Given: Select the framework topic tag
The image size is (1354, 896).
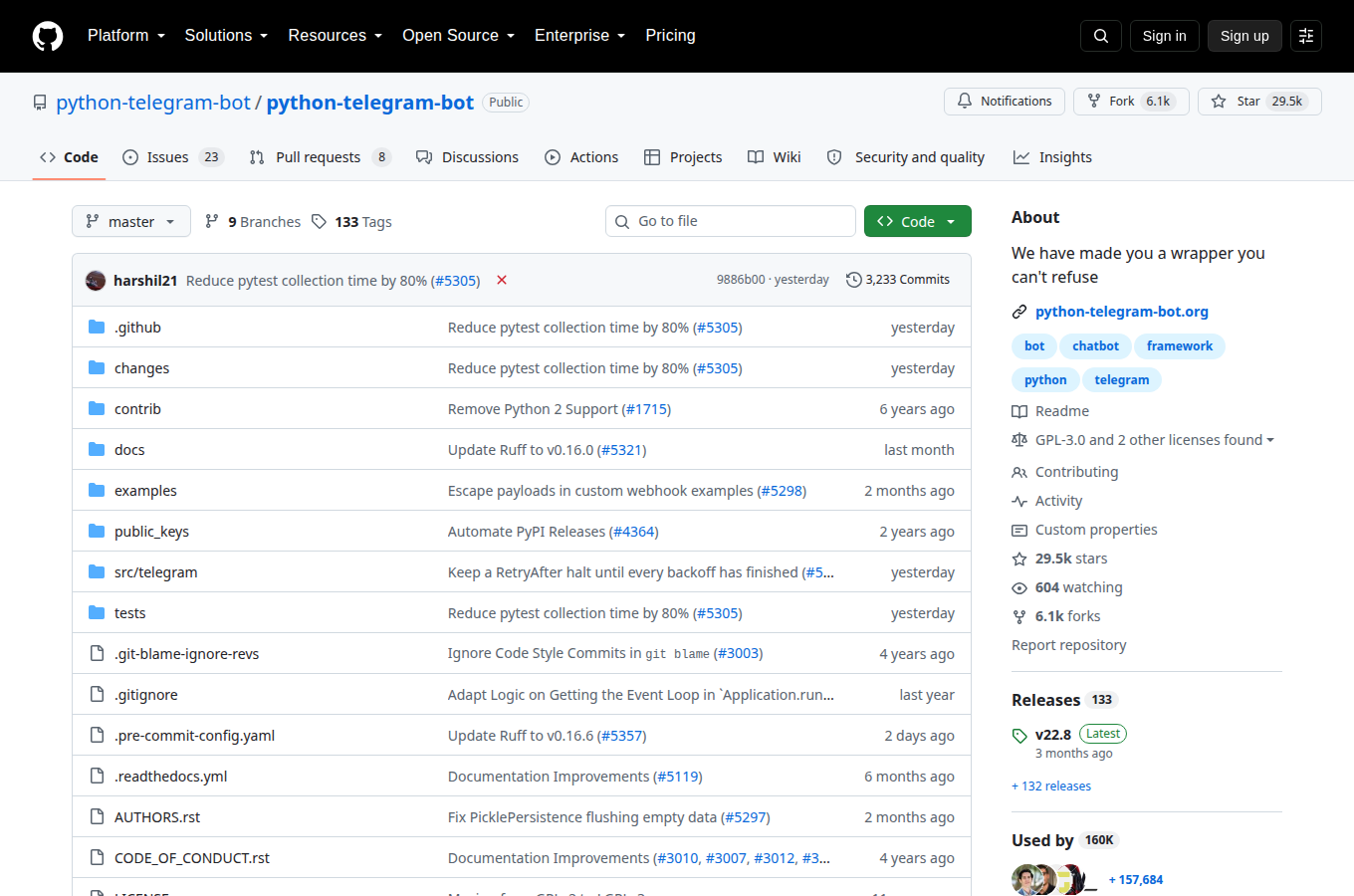Looking at the screenshot, I should coord(1180,346).
